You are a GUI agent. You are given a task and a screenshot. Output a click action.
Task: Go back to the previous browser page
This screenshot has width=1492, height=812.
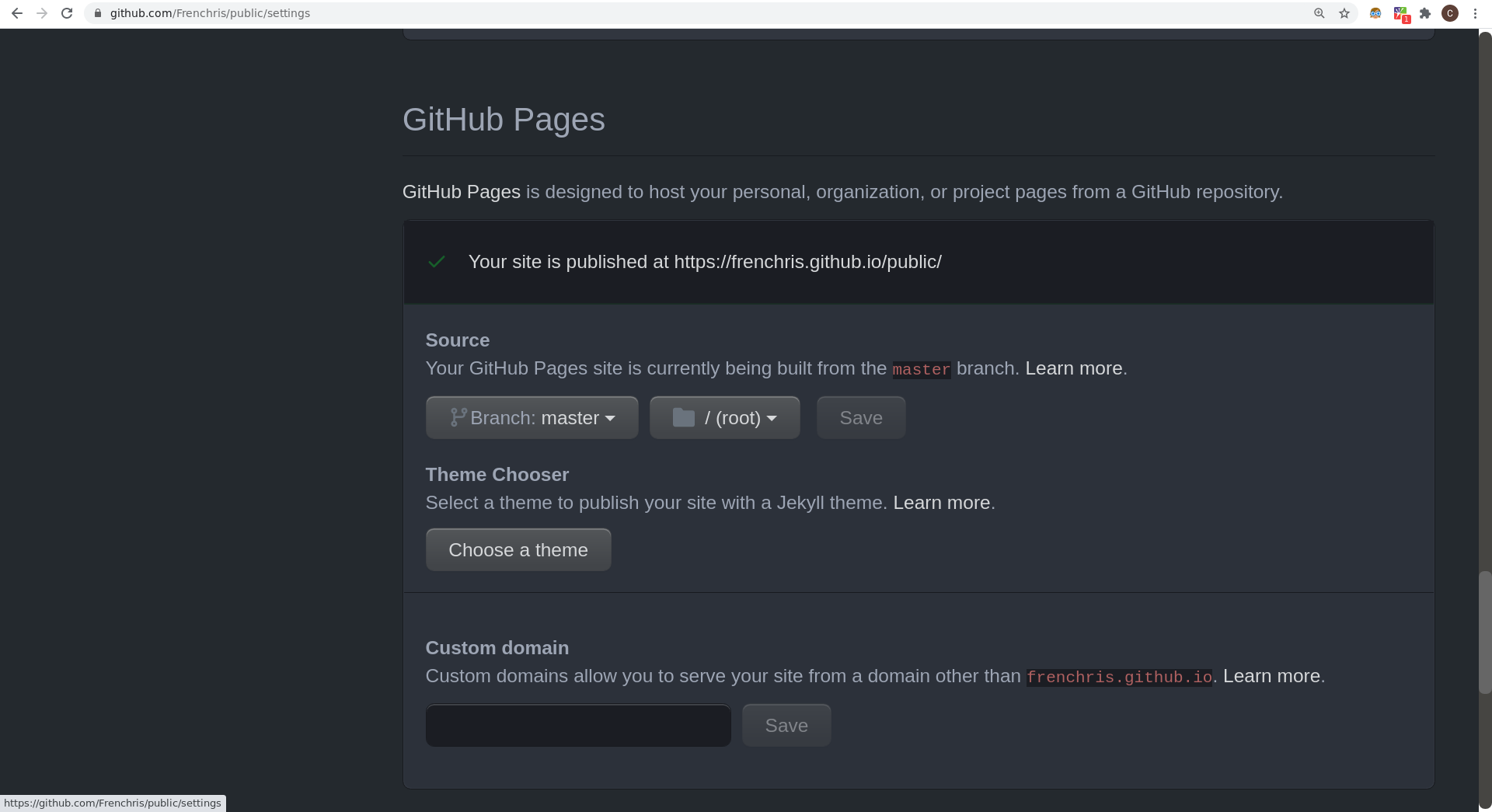(16, 13)
